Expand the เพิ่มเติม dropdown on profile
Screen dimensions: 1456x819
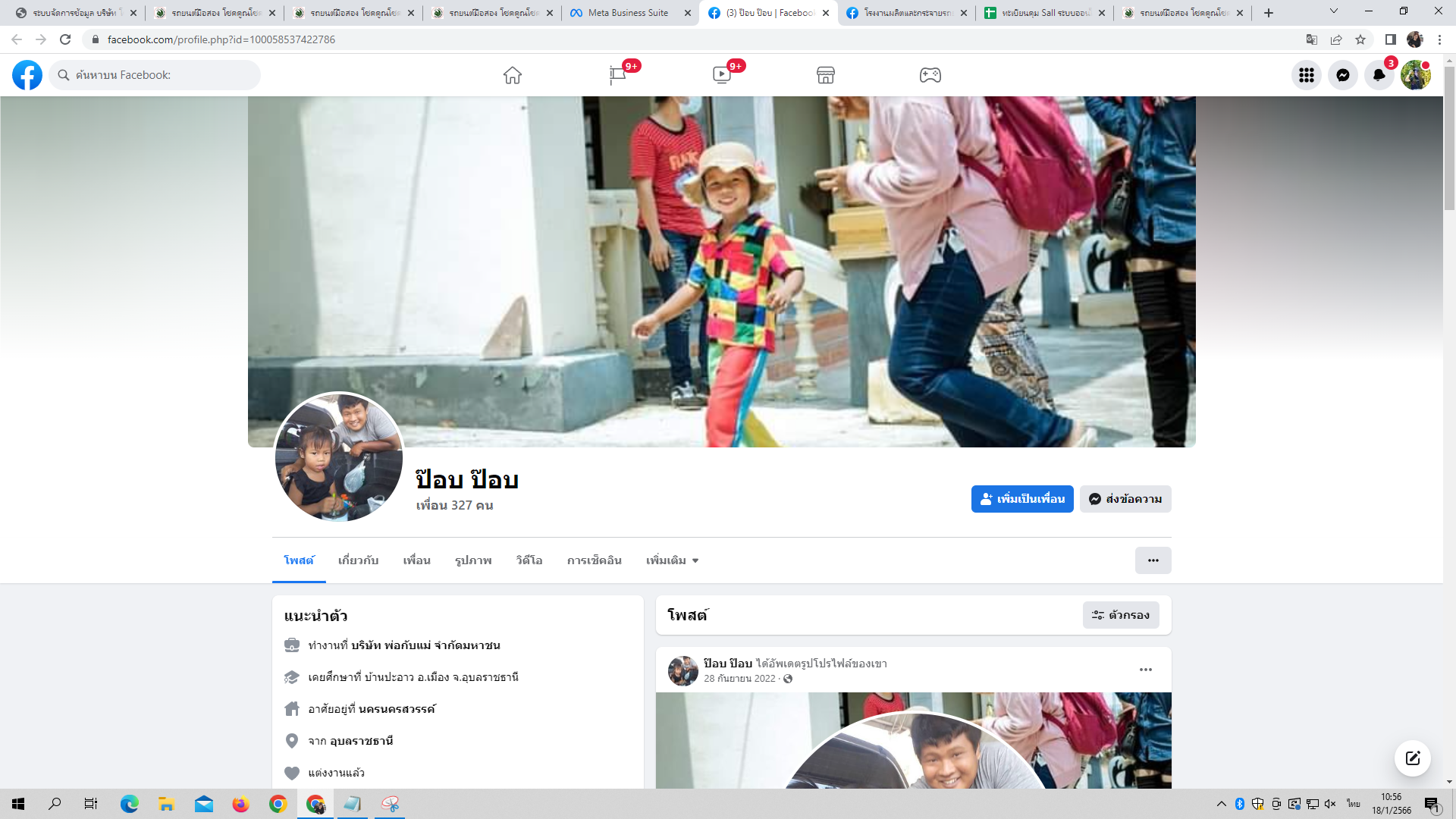coord(672,560)
